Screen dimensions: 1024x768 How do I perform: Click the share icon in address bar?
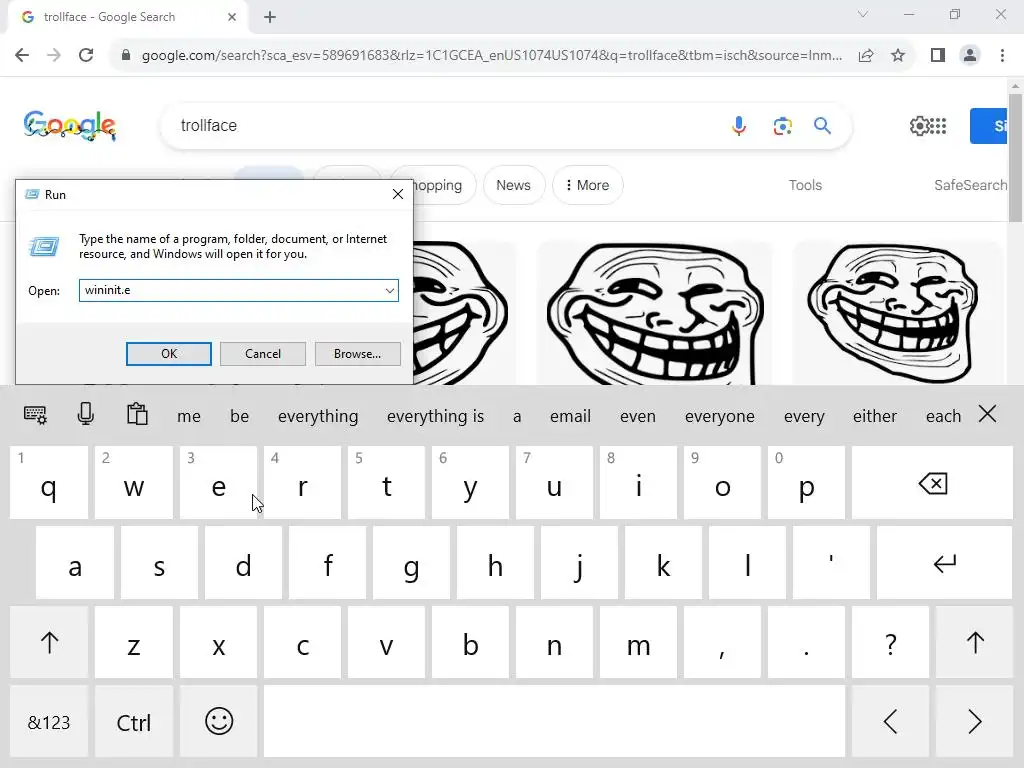pyautogui.click(x=866, y=56)
